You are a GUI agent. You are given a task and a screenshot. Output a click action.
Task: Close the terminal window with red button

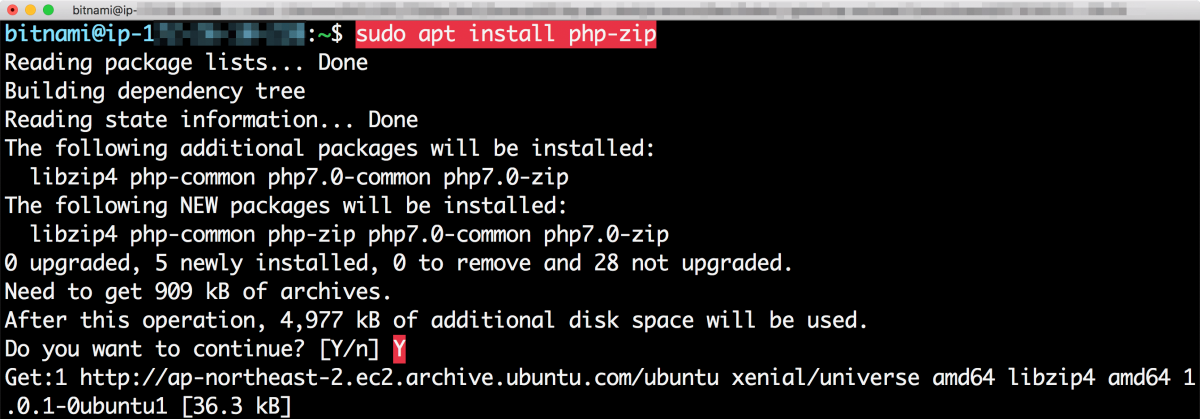14,9
